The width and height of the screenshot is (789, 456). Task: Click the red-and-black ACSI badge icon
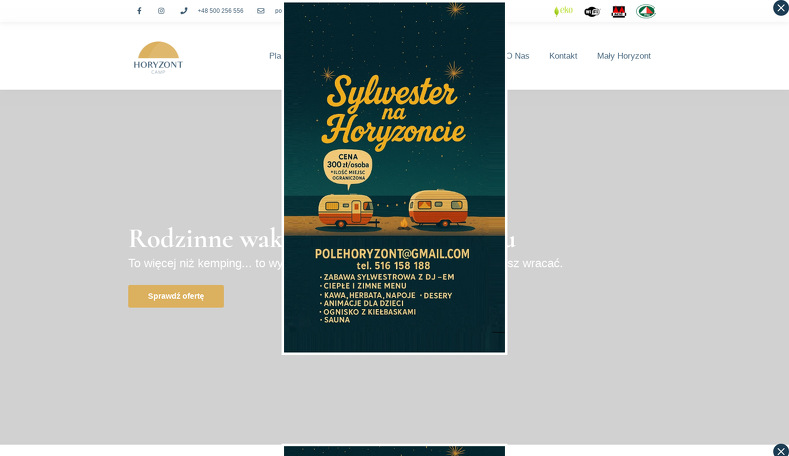coord(618,12)
